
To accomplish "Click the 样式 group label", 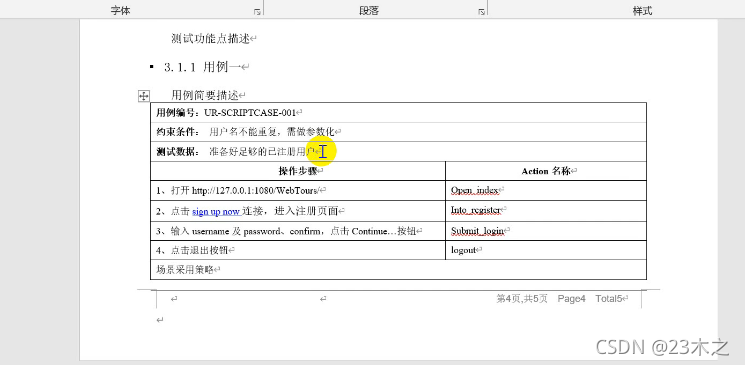I will click(x=642, y=11).
